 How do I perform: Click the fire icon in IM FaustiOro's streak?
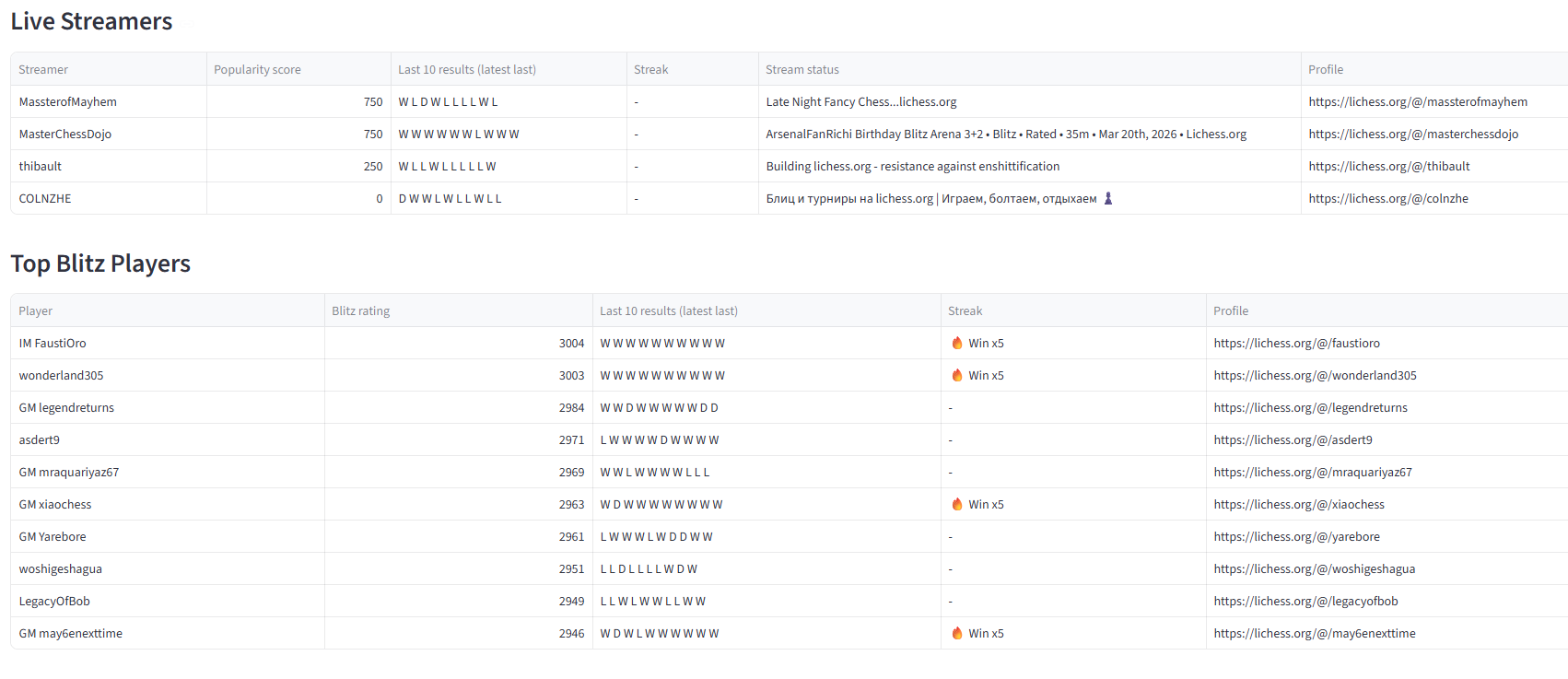click(x=957, y=343)
